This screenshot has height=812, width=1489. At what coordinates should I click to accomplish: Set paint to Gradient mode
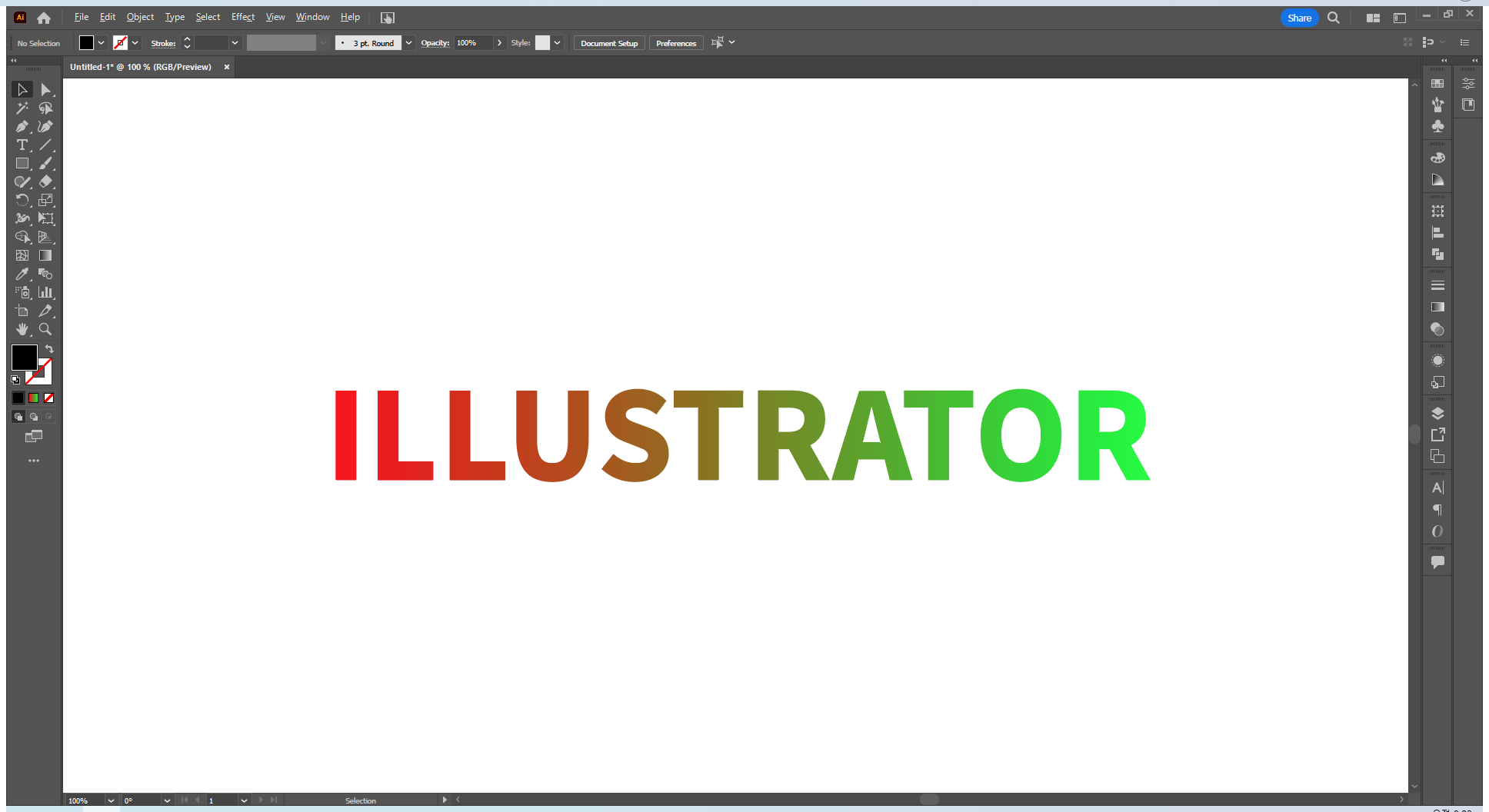tap(34, 398)
